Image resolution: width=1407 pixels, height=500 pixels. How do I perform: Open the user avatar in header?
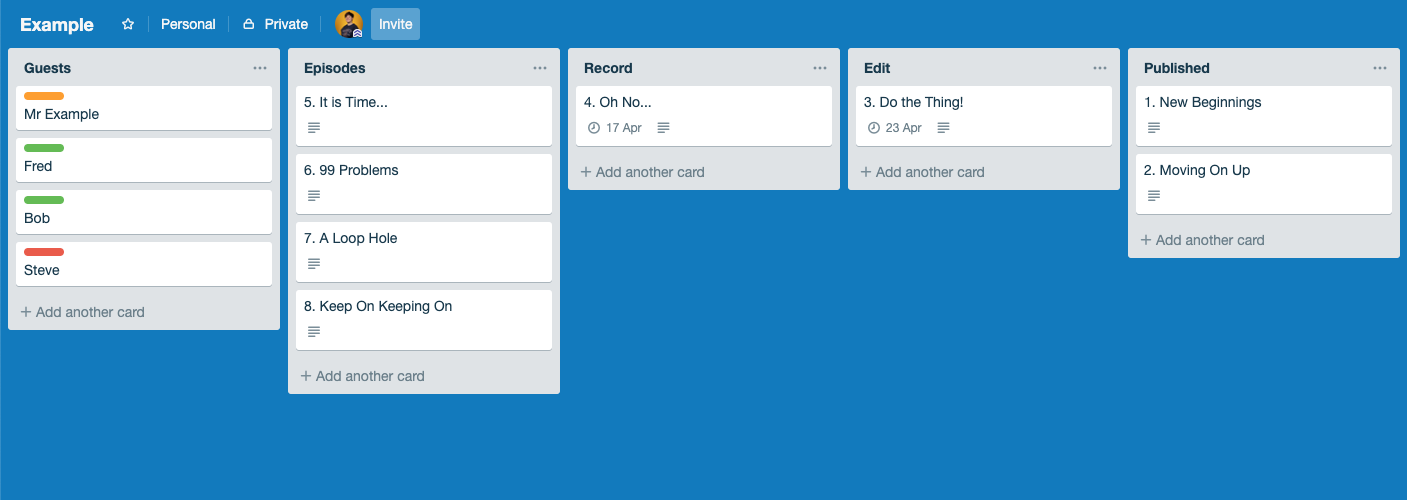coord(349,24)
